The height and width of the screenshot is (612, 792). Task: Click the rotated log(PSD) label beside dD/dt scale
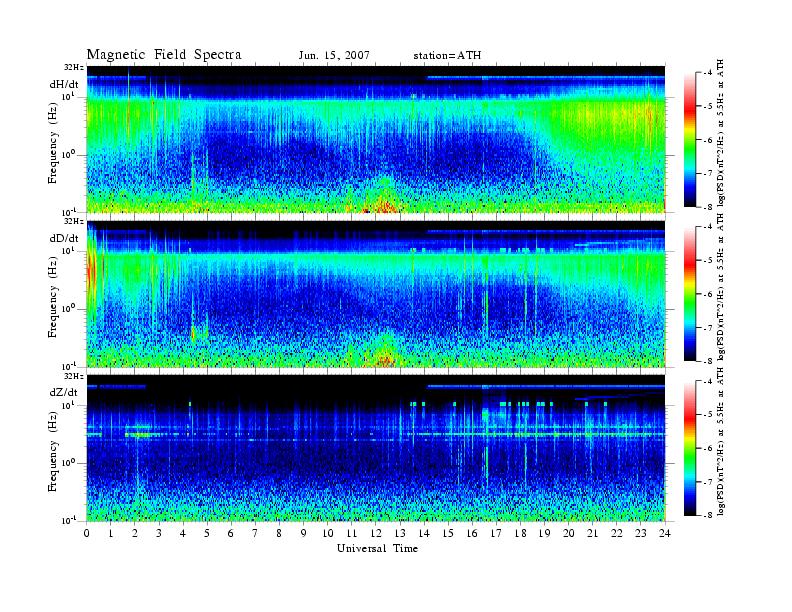(720, 287)
